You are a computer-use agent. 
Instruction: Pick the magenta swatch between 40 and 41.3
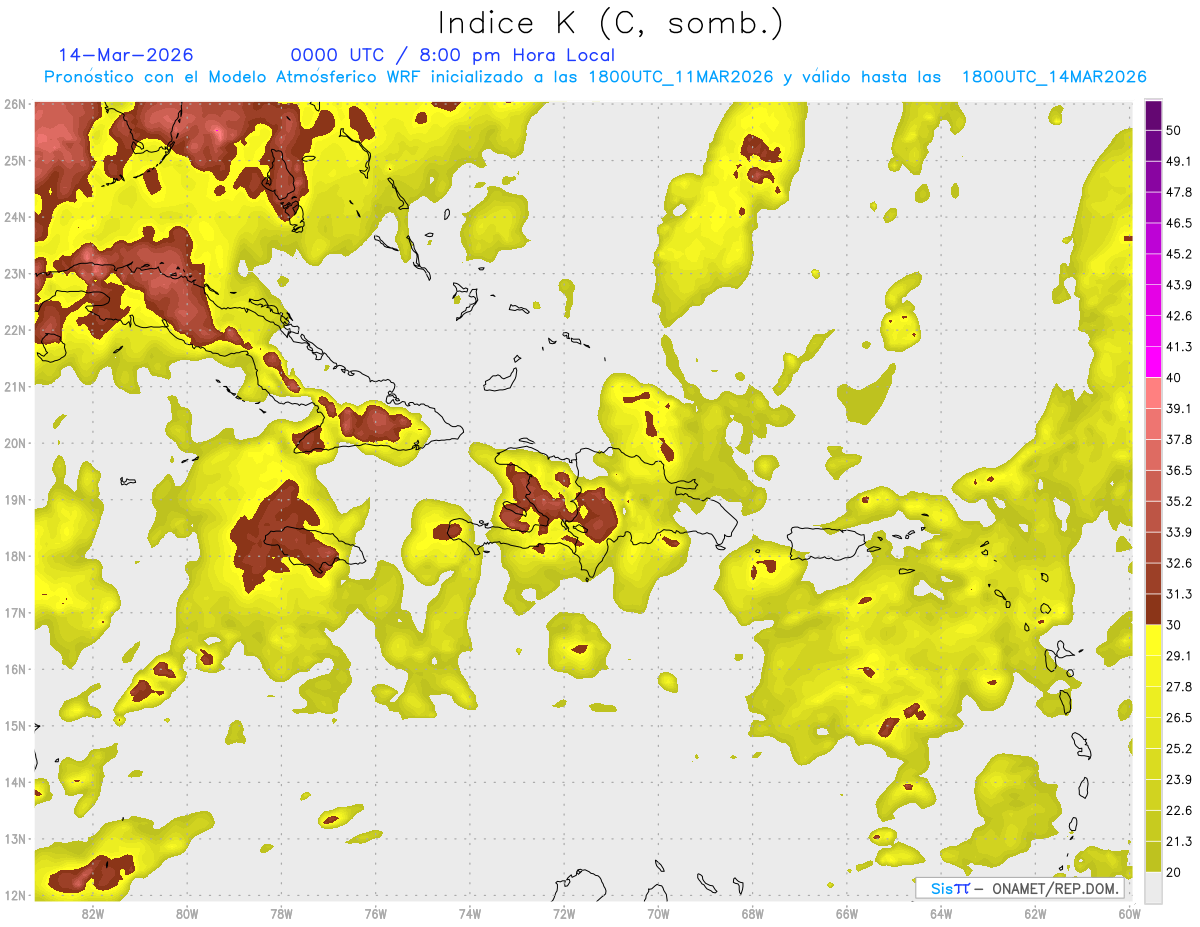coord(1152,362)
